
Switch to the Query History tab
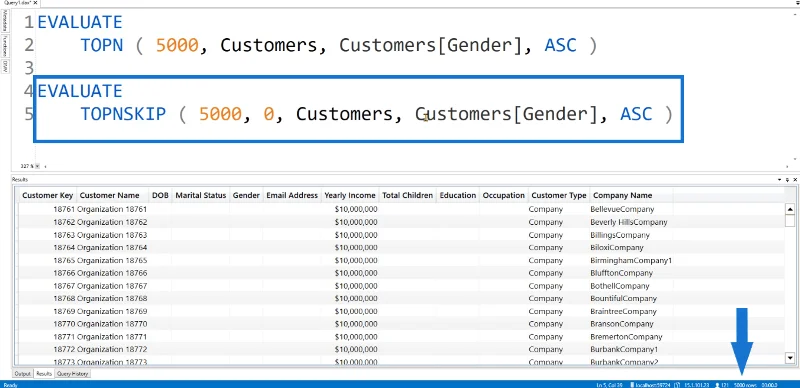(x=72, y=374)
